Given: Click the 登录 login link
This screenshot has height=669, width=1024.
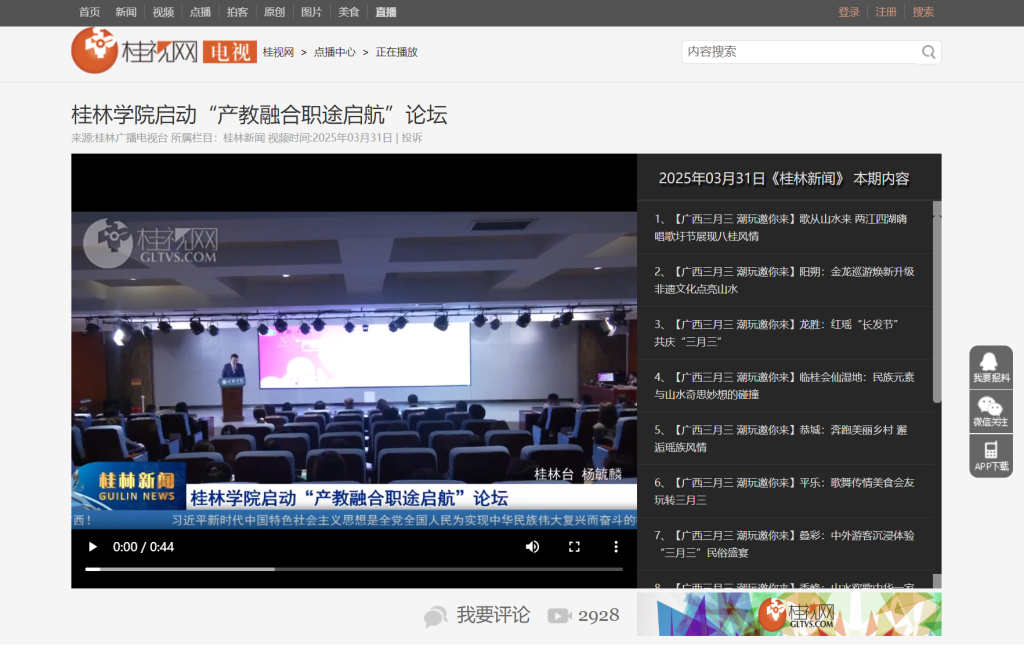Looking at the screenshot, I should [x=849, y=12].
